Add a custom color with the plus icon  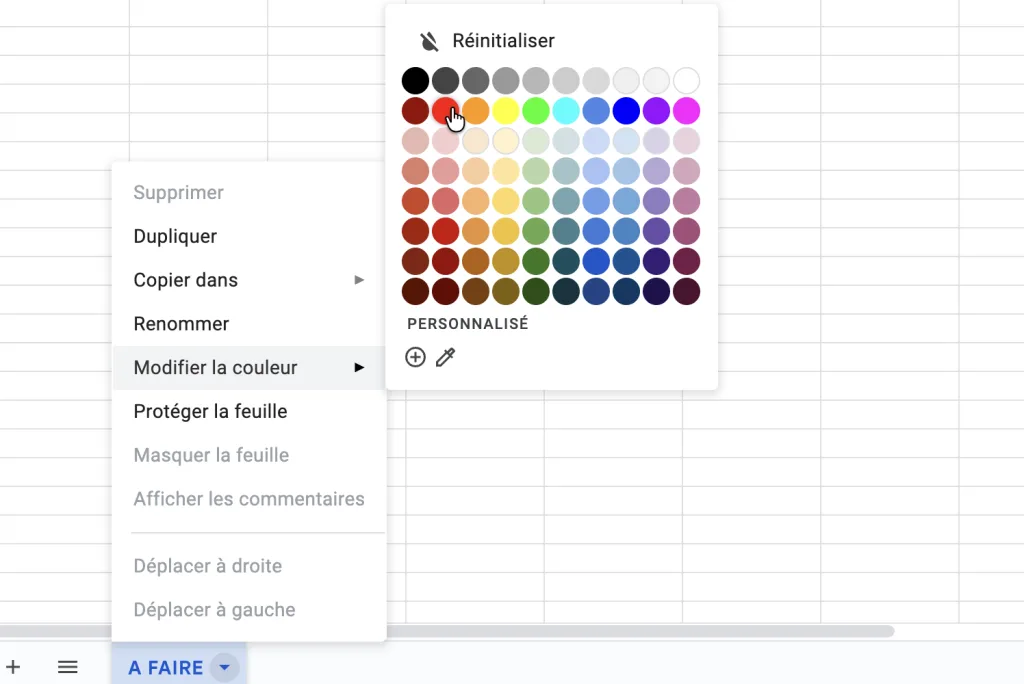(x=415, y=357)
